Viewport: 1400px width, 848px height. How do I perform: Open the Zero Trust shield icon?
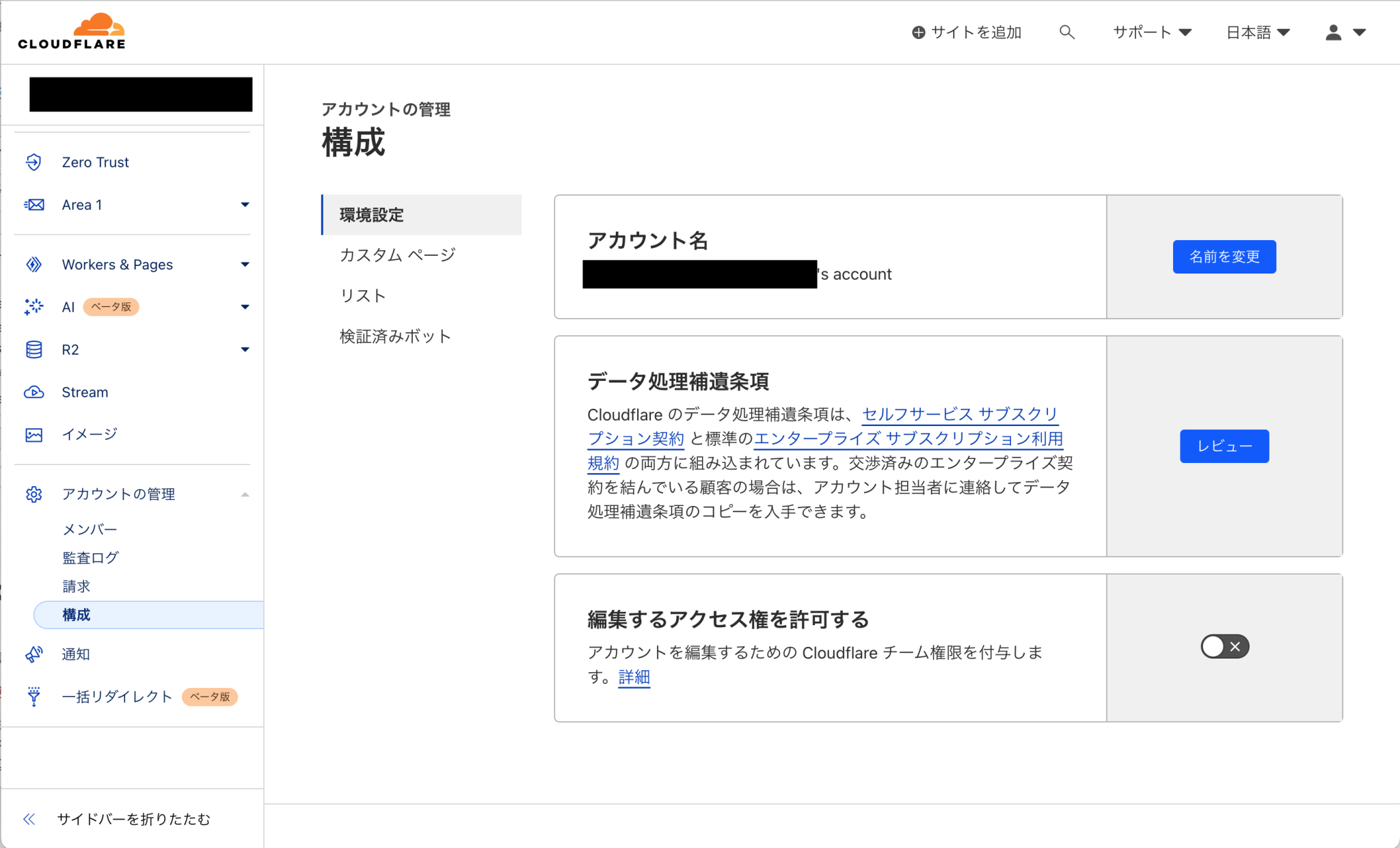coord(33,162)
